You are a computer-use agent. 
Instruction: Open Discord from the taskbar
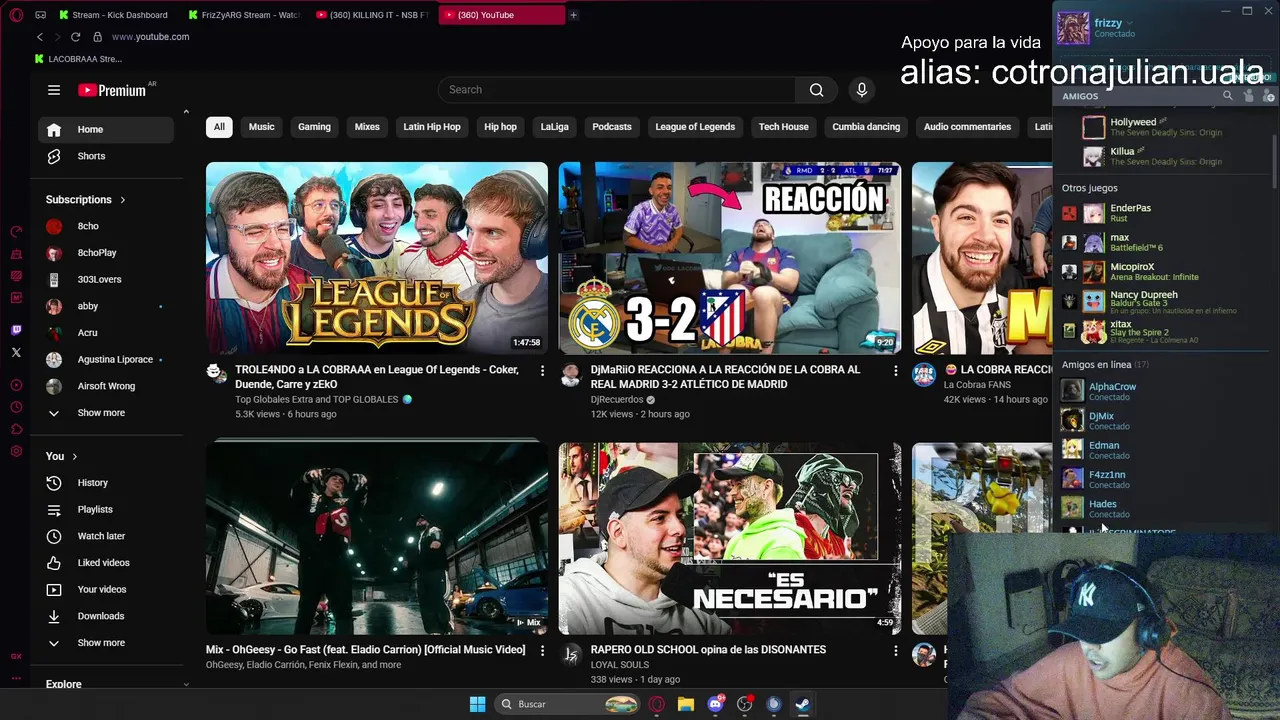pyautogui.click(x=715, y=704)
